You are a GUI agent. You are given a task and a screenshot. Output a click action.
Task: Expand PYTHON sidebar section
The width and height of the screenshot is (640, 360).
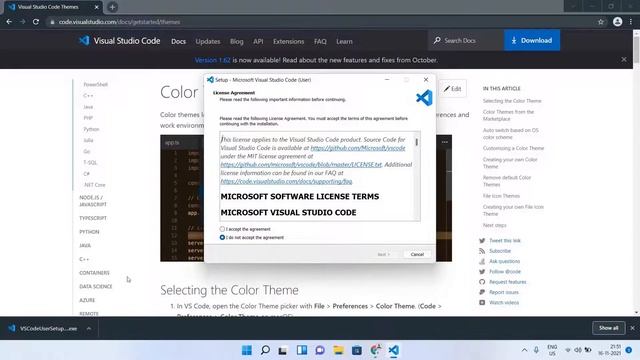pos(89,232)
